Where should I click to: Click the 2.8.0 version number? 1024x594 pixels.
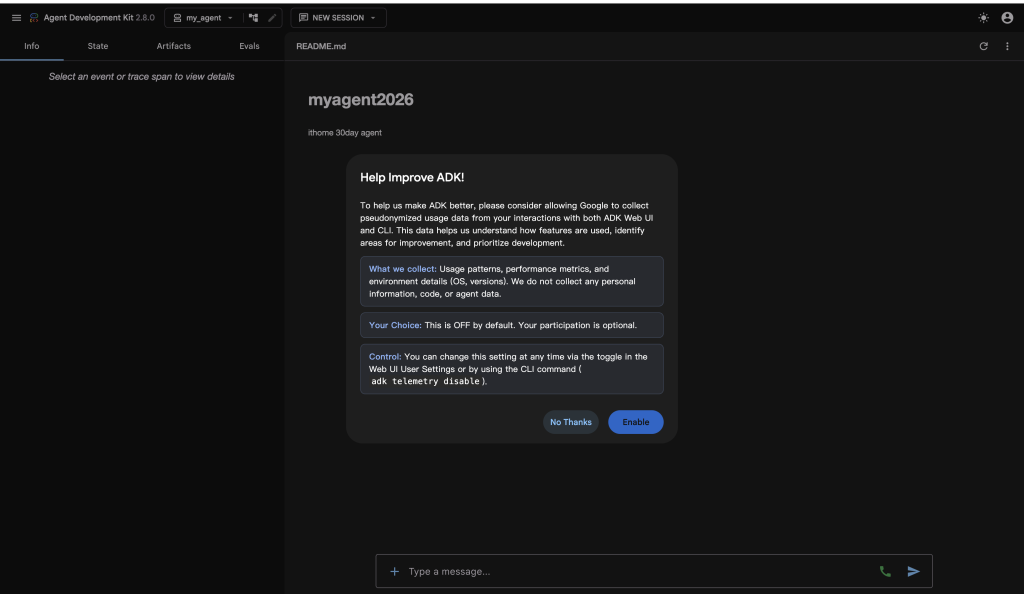click(x=145, y=18)
